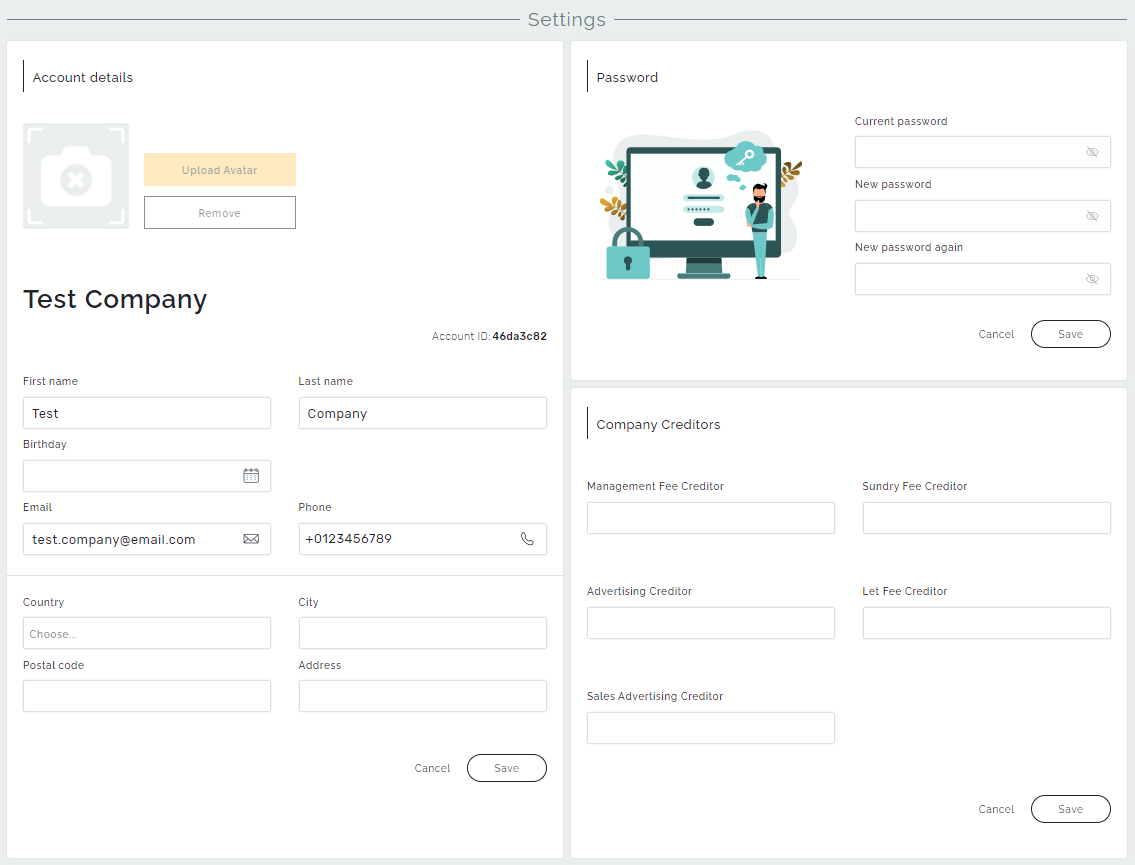Save the Account details form

tap(507, 768)
